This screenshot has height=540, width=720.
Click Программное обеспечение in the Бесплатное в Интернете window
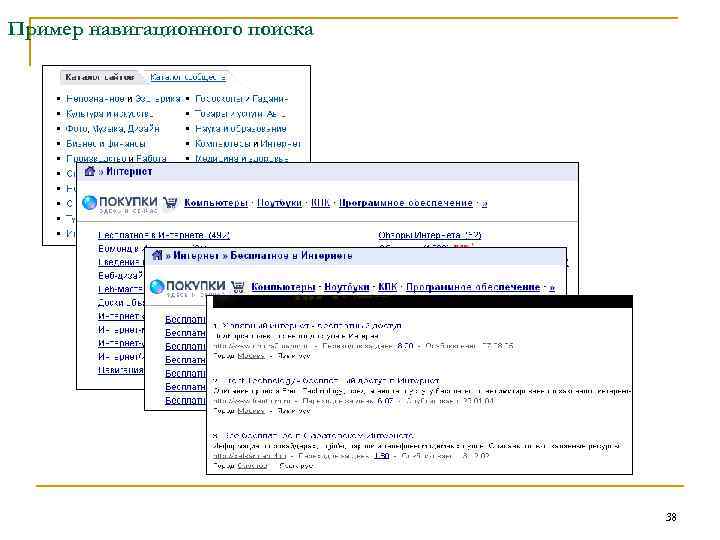point(473,287)
